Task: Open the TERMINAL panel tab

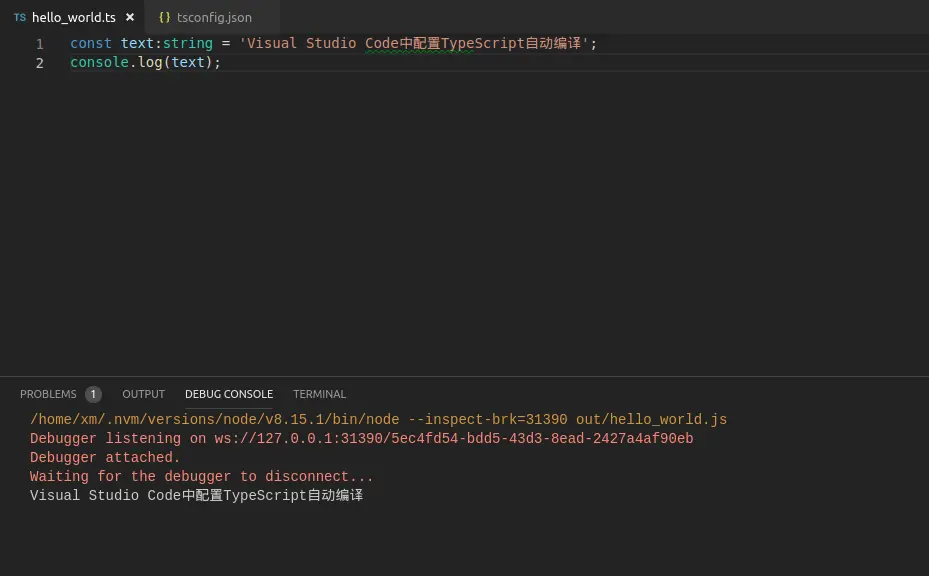Action: click(319, 394)
